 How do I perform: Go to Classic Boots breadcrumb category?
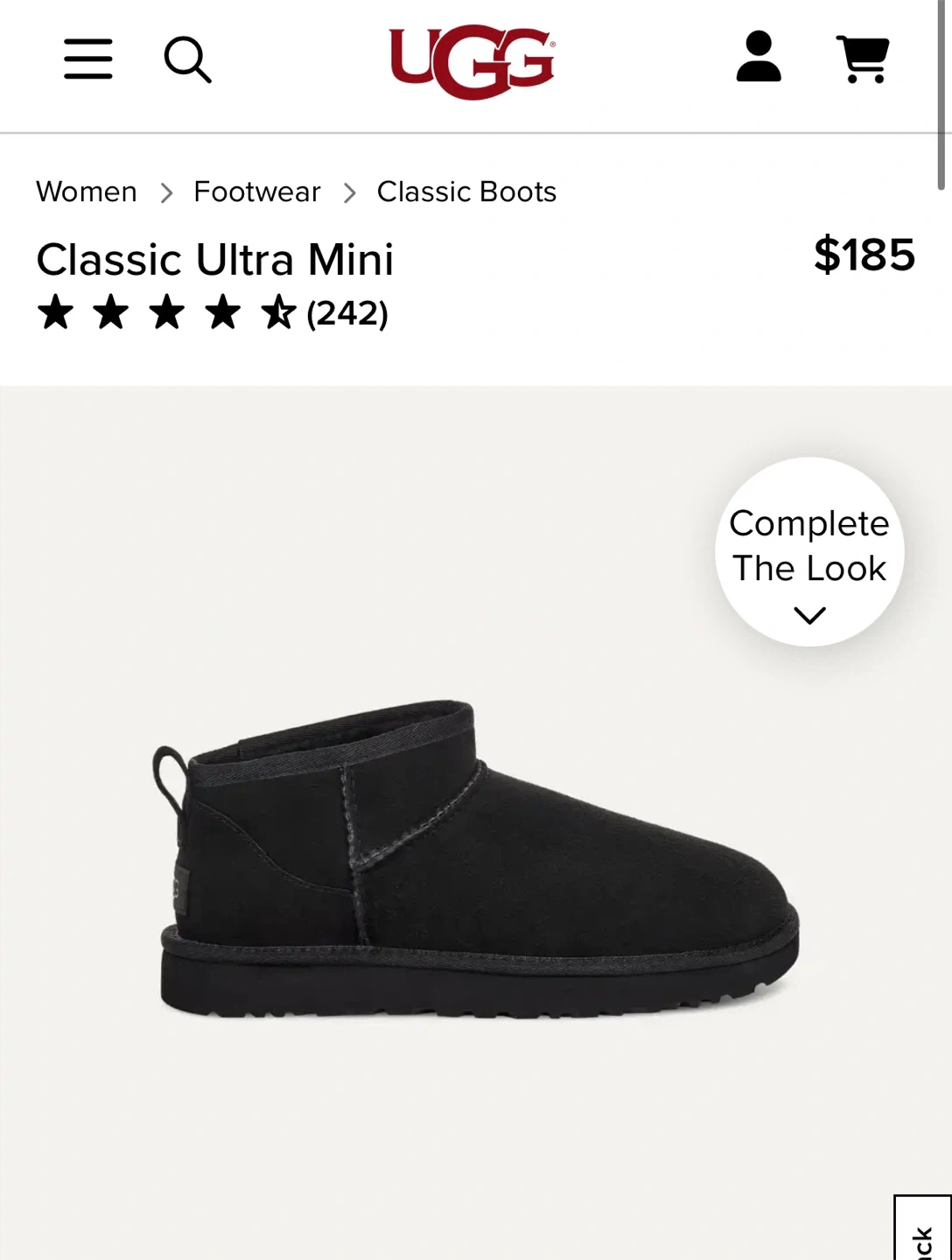click(x=466, y=192)
